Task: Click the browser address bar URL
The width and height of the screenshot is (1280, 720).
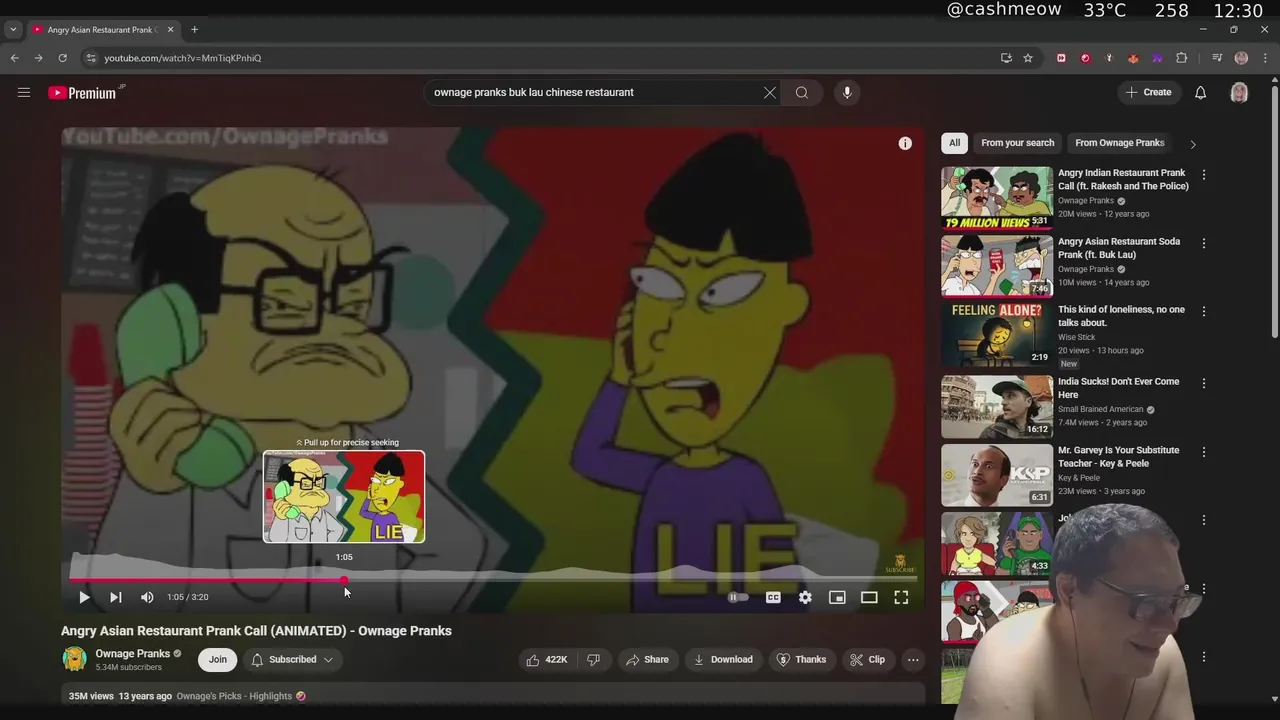Action: (x=183, y=58)
